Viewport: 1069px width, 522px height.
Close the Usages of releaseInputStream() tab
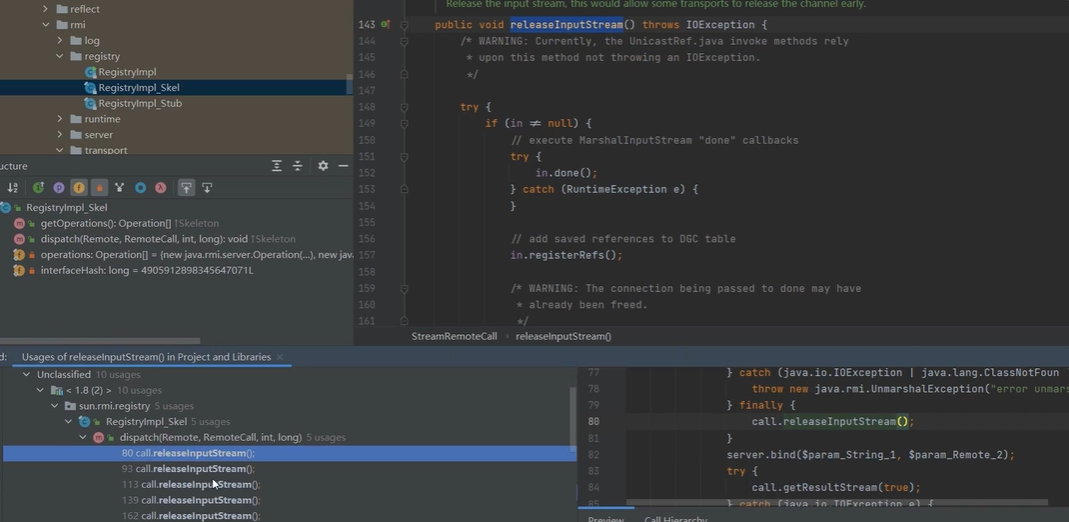(x=280, y=357)
